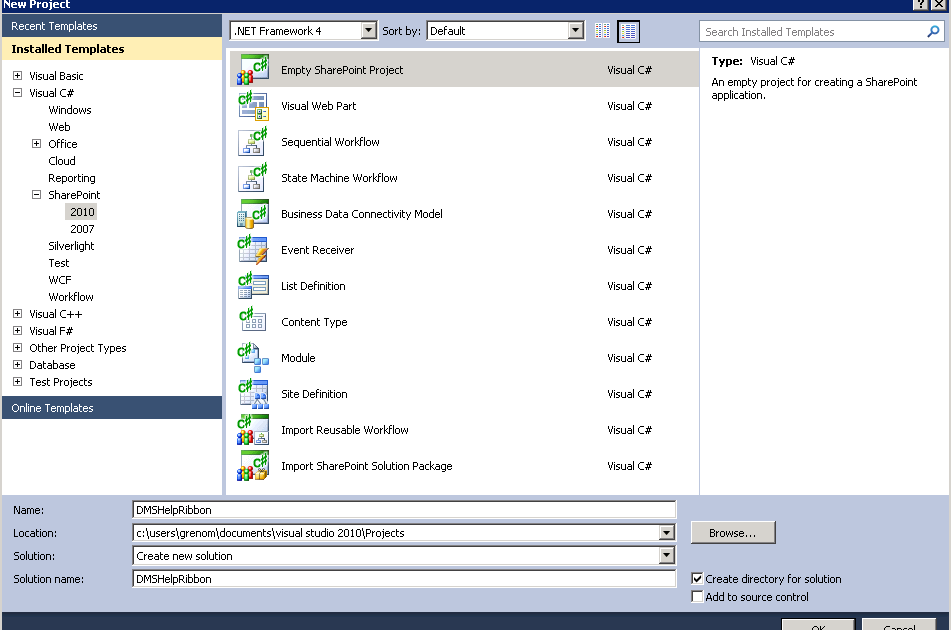Click the Module template icon

click(253, 358)
